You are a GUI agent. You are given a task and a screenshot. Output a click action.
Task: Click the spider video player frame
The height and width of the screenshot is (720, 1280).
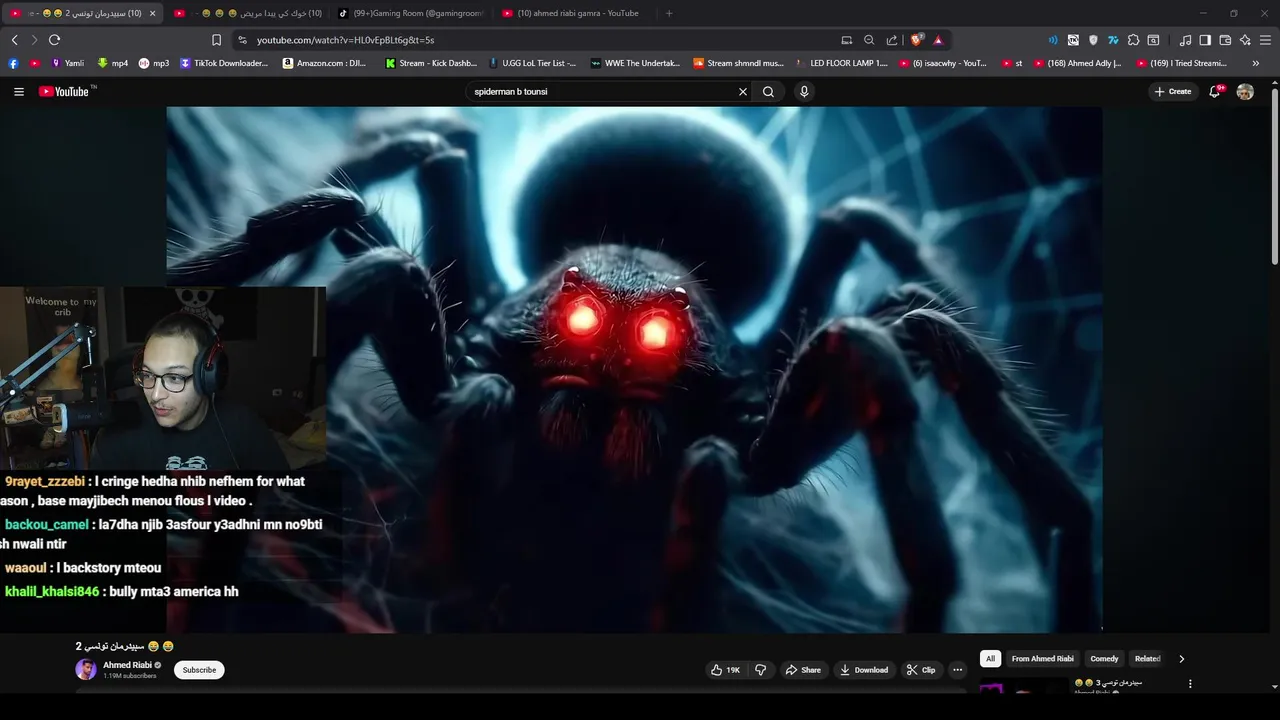pyautogui.click(x=634, y=369)
